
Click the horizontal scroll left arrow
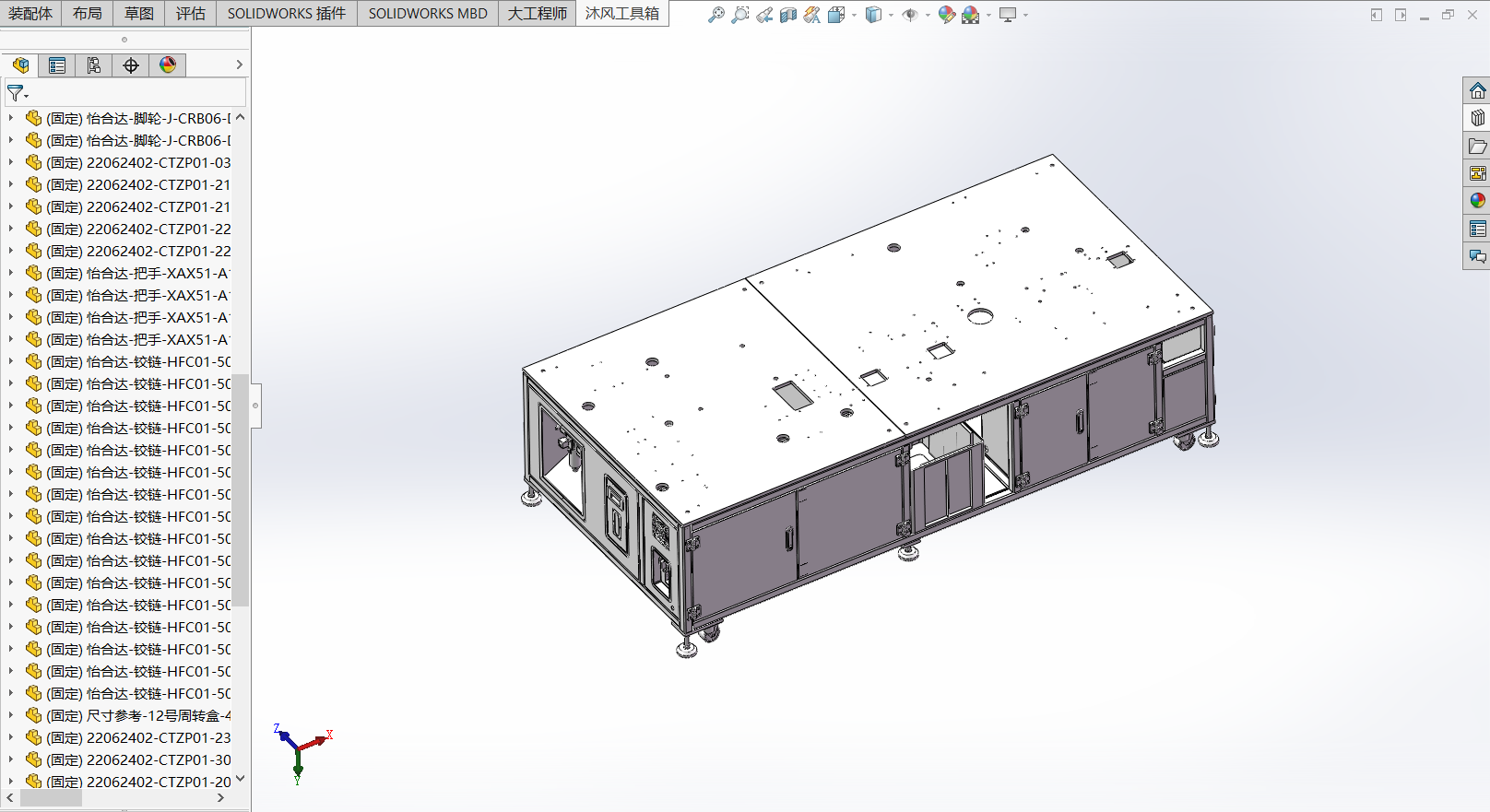pos(9,798)
